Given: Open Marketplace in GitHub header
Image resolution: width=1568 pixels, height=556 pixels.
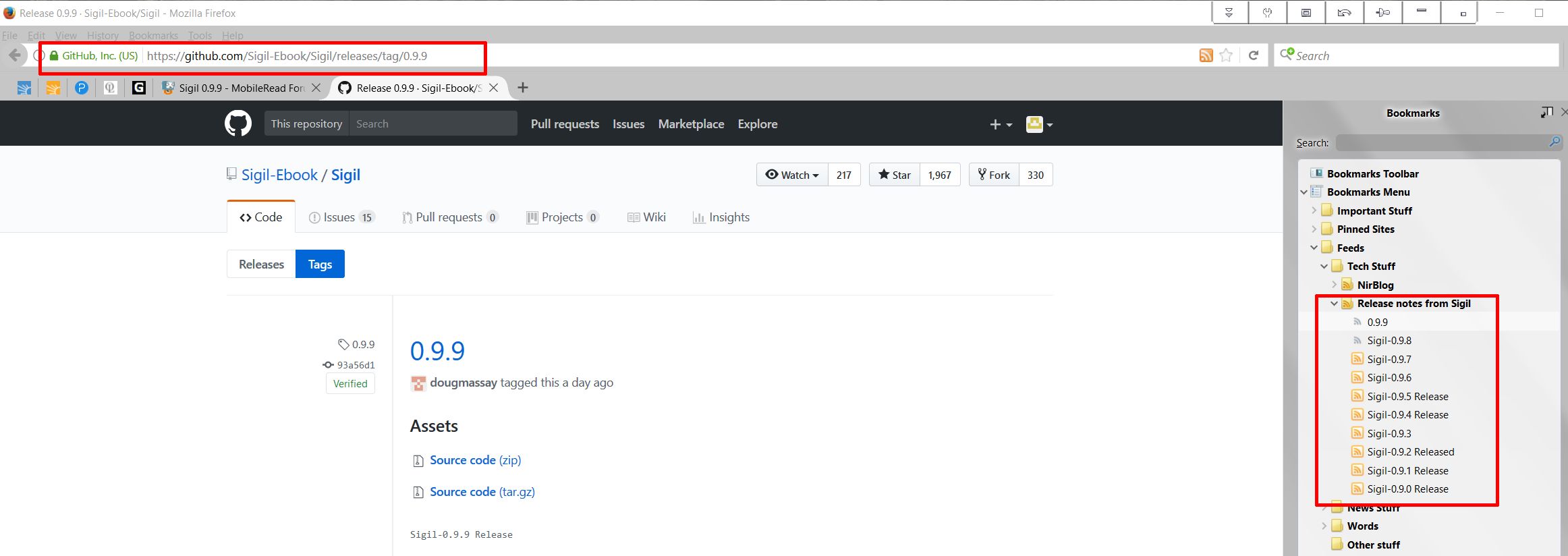Looking at the screenshot, I should (x=691, y=124).
